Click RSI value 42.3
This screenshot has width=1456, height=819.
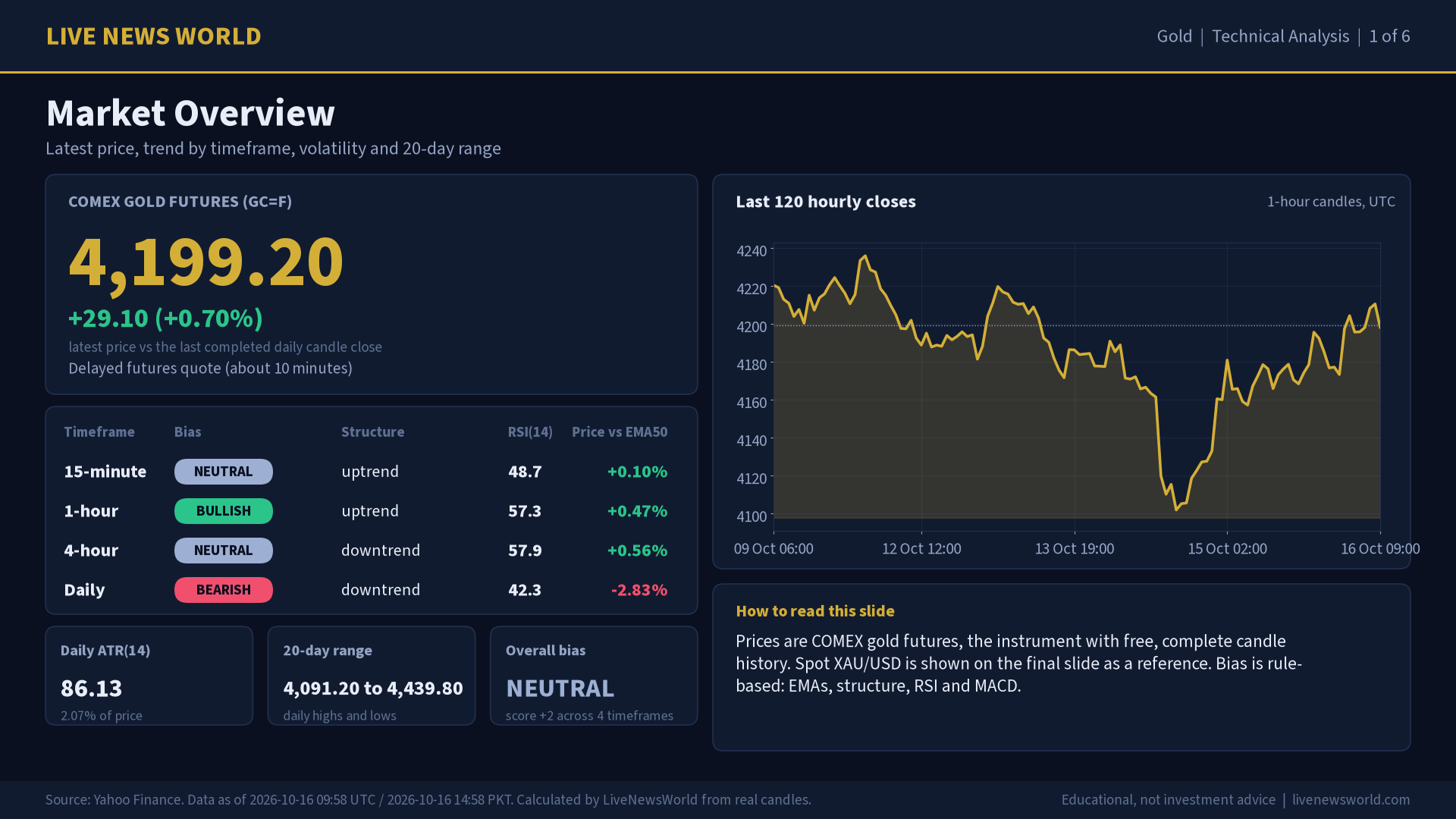(x=525, y=590)
